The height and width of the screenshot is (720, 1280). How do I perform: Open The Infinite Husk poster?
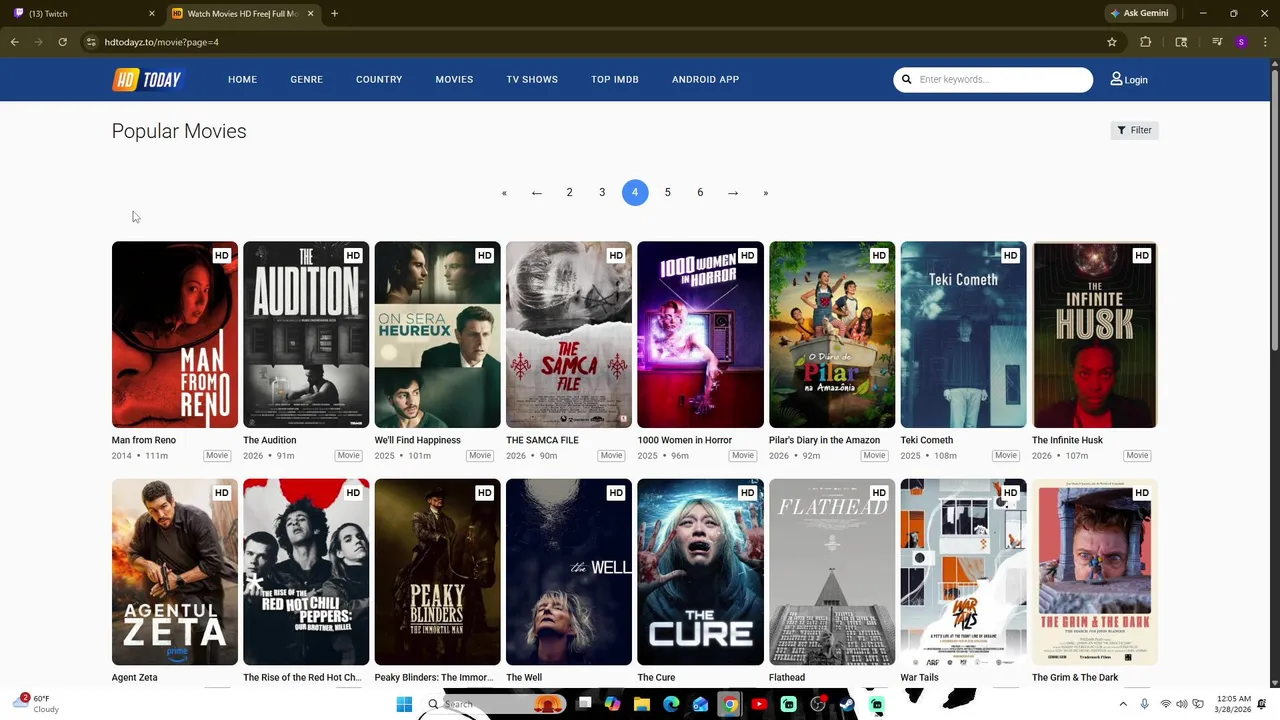coord(1095,335)
